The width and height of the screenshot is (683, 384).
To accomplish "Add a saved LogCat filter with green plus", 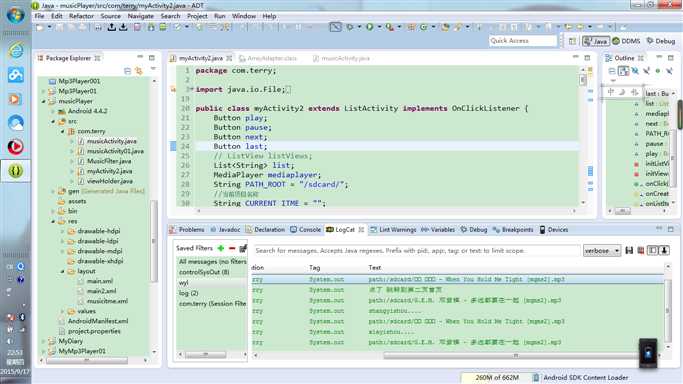I will pos(221,248).
